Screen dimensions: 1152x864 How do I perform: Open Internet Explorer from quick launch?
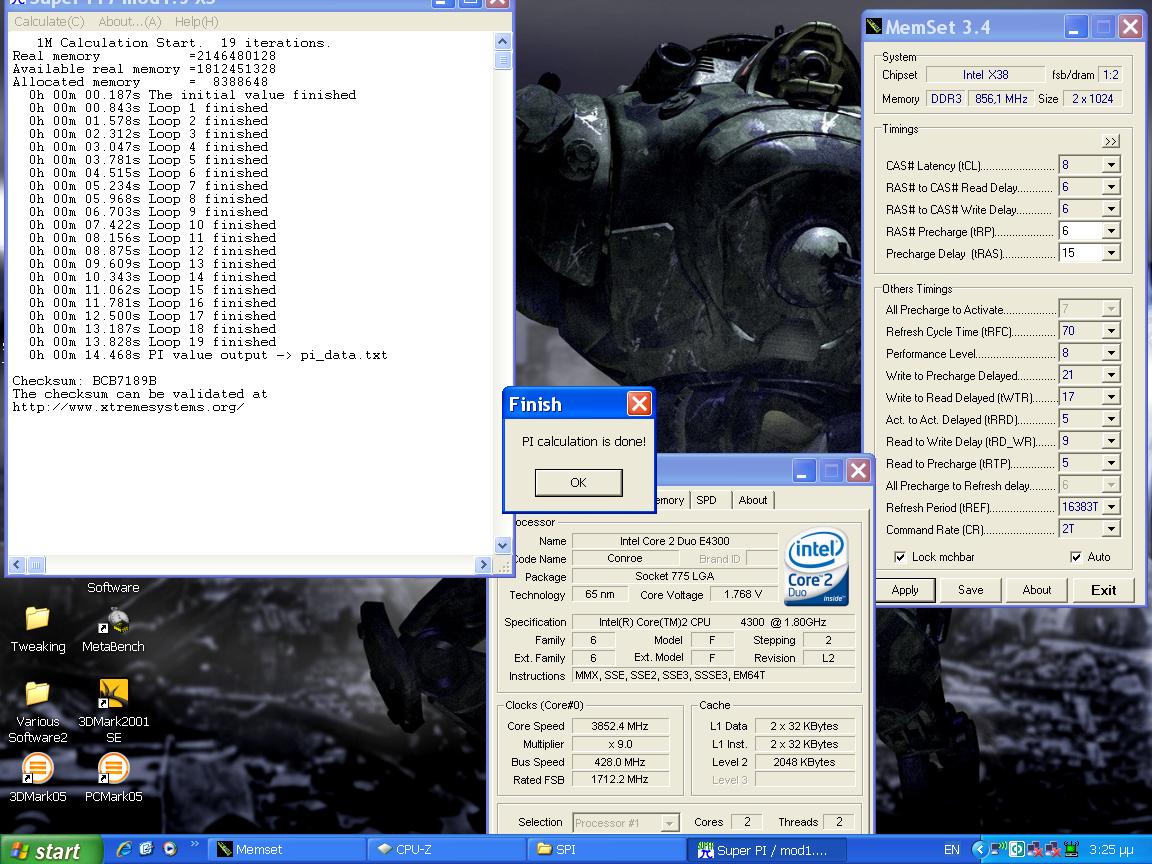123,849
